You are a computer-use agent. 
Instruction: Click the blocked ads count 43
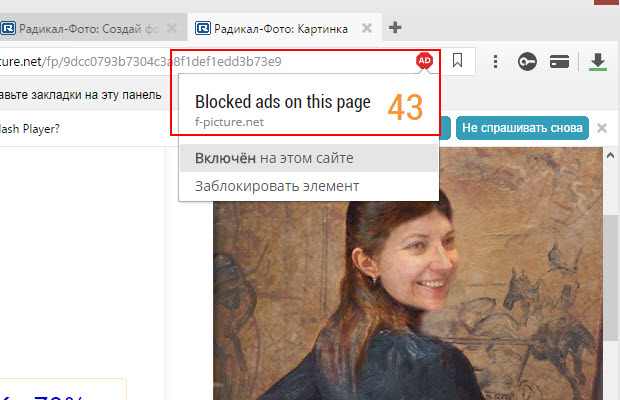click(x=405, y=107)
